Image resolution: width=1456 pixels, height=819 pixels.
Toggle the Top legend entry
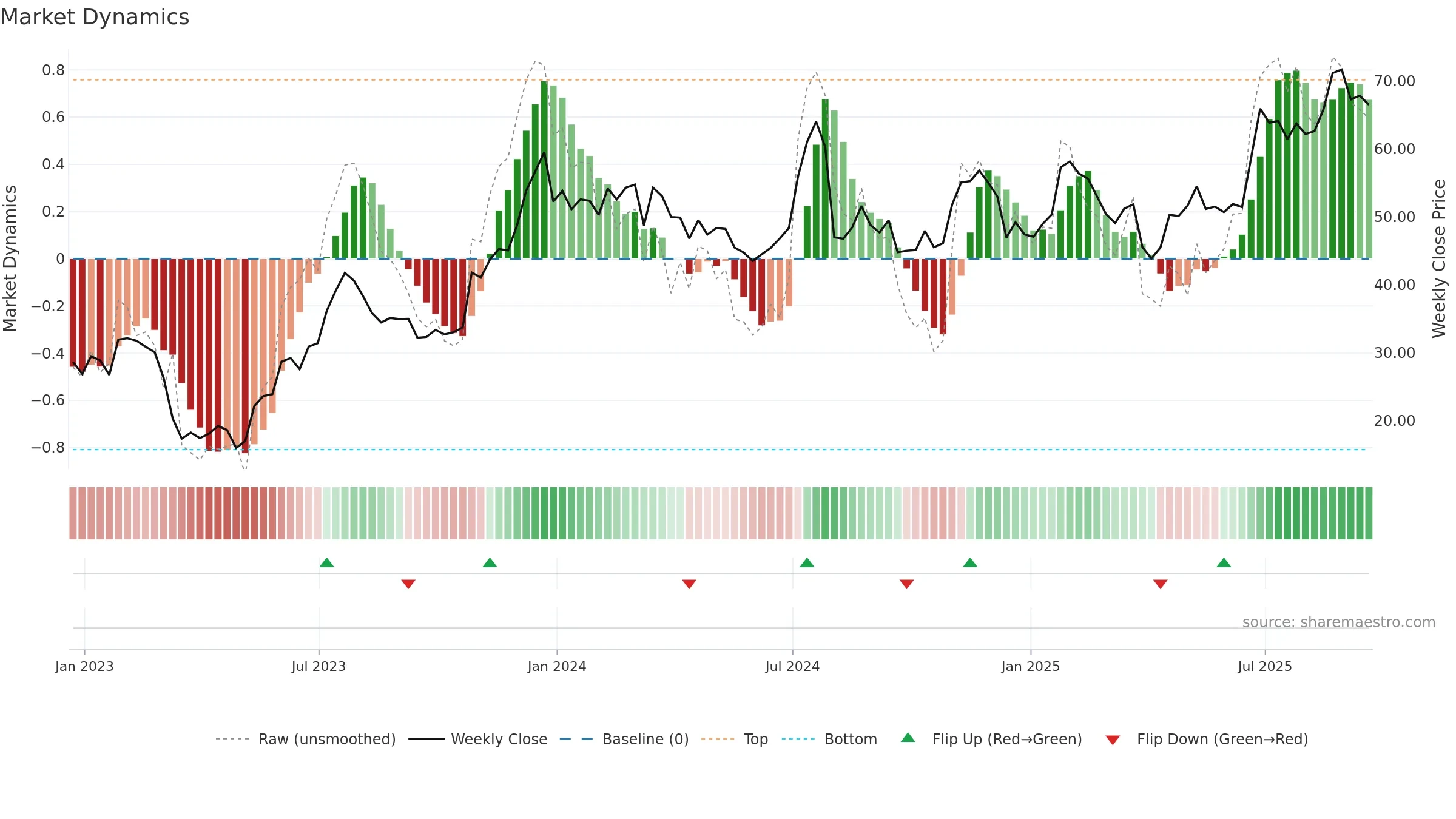pyautogui.click(x=735, y=739)
